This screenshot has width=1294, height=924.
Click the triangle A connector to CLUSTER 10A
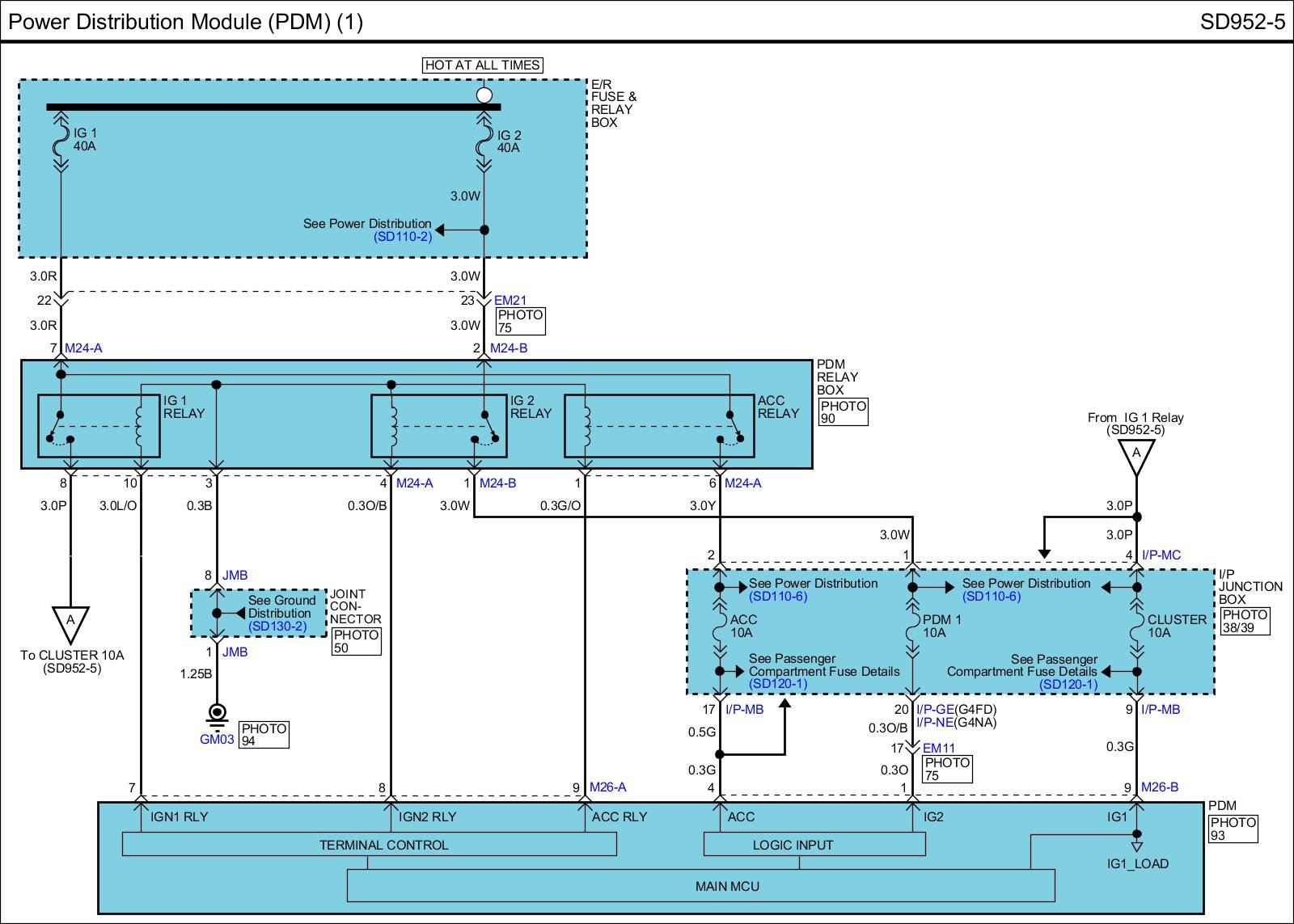(x=70, y=623)
